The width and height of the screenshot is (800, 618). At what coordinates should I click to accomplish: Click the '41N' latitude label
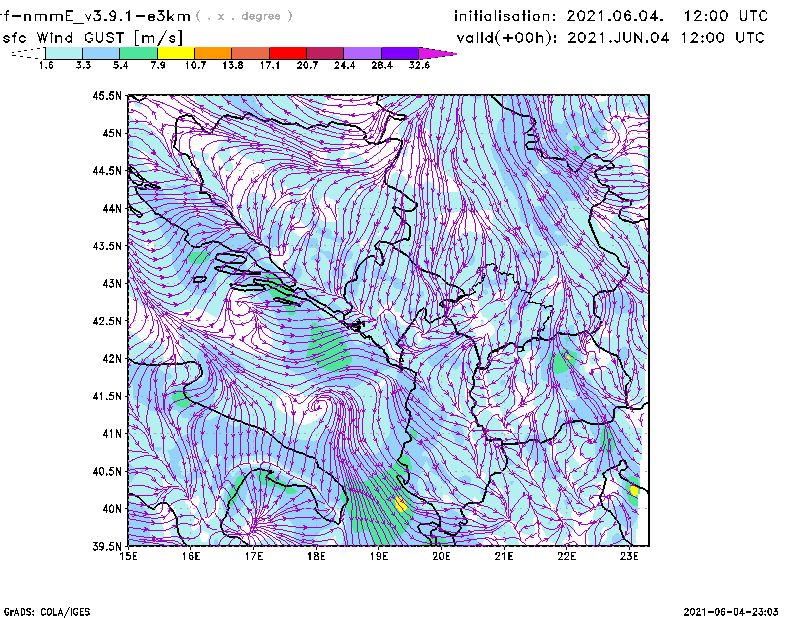(112, 434)
